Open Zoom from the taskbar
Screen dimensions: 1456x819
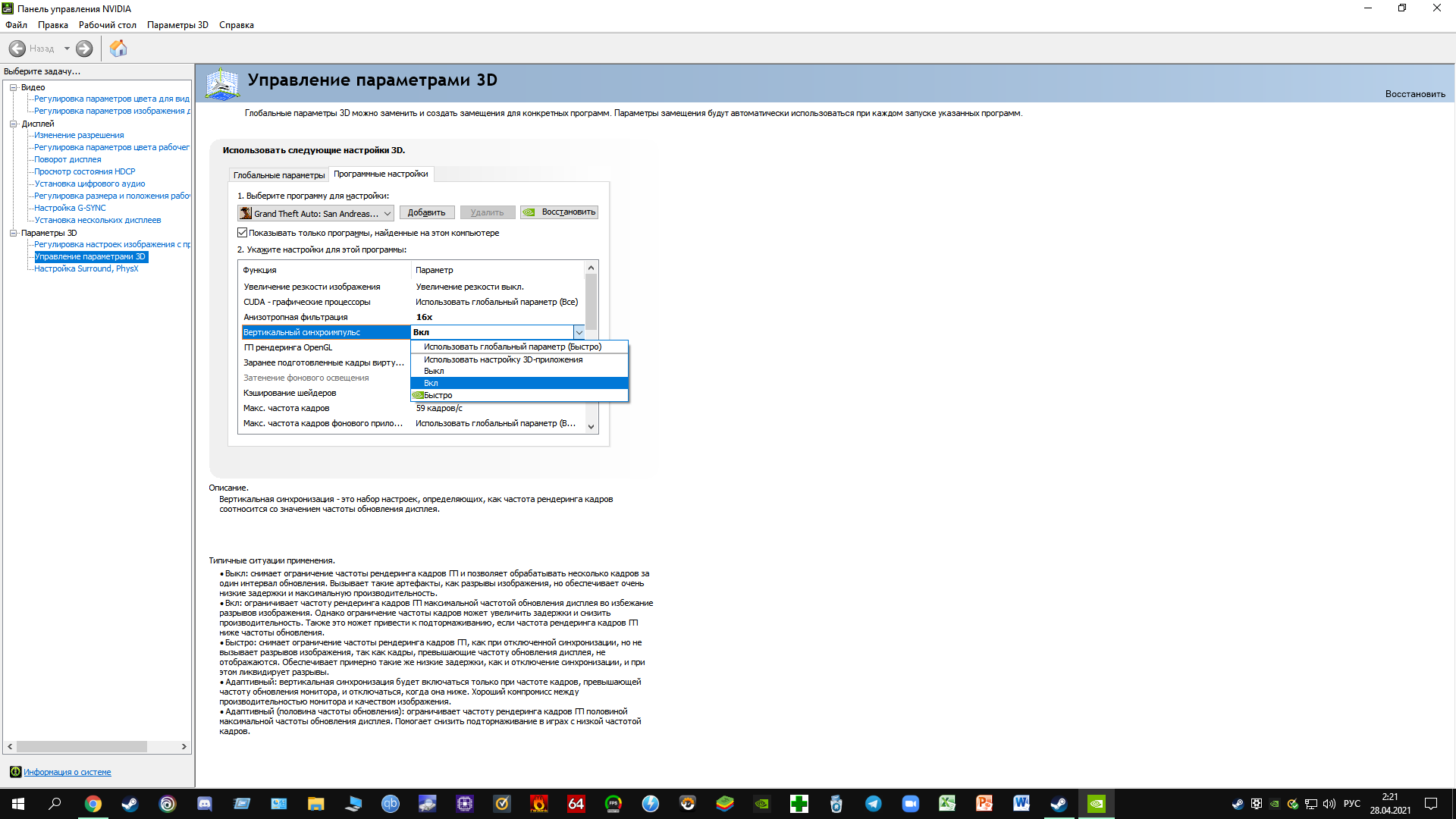910,804
